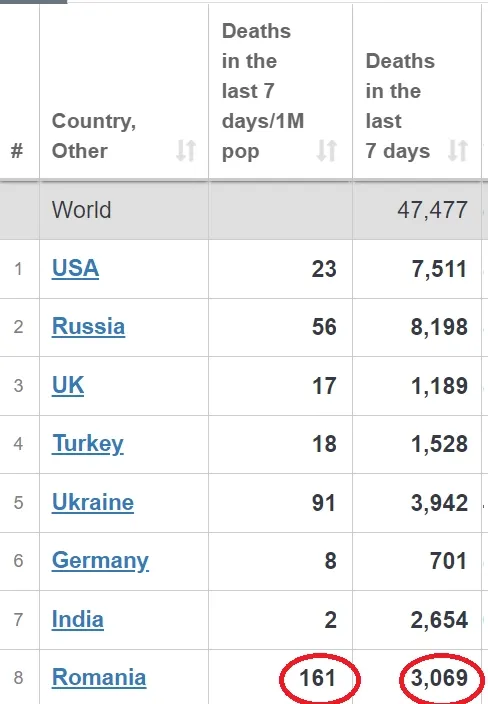
Task: Click Romania's circled 3,069 deaths value
Action: click(440, 678)
